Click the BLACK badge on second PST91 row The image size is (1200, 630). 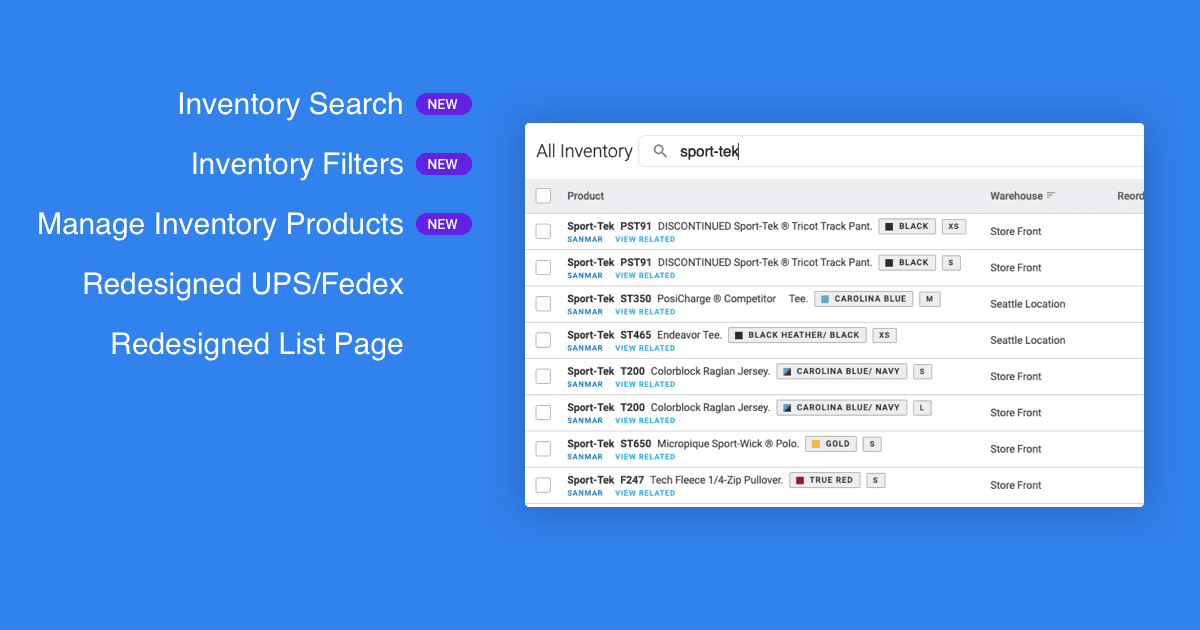click(906, 262)
